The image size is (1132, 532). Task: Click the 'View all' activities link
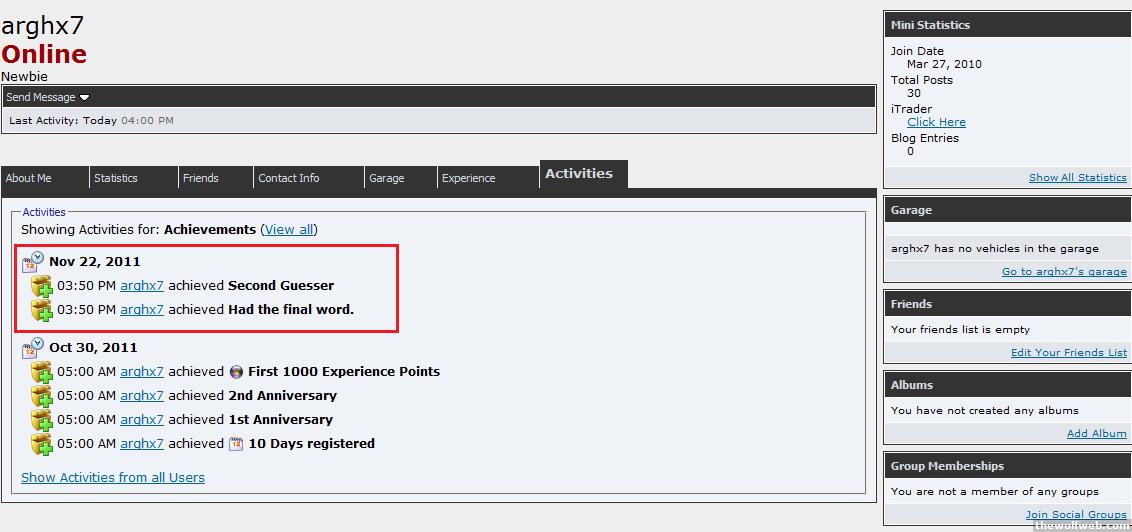pos(289,229)
